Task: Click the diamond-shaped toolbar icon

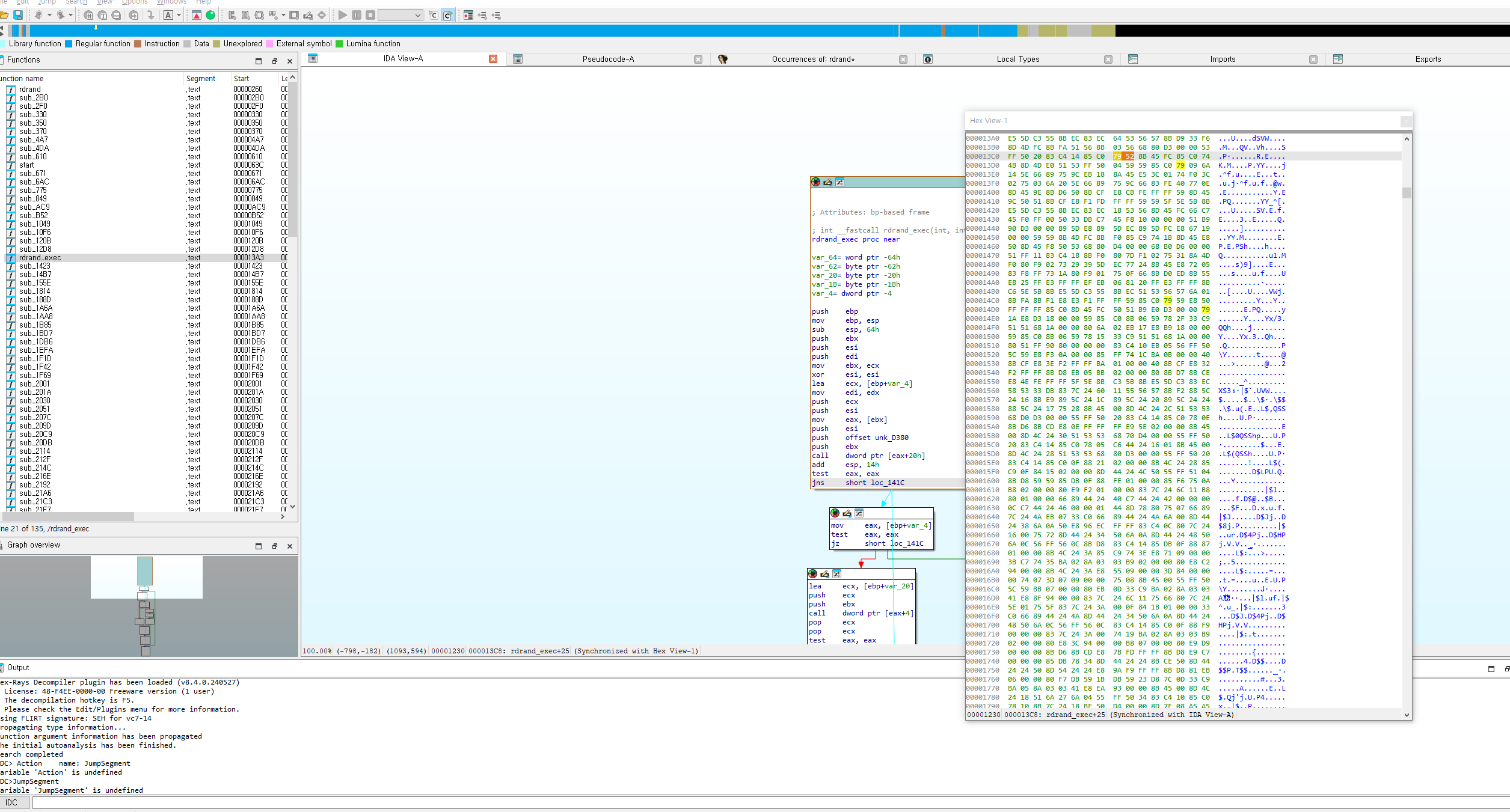Action: (322, 15)
